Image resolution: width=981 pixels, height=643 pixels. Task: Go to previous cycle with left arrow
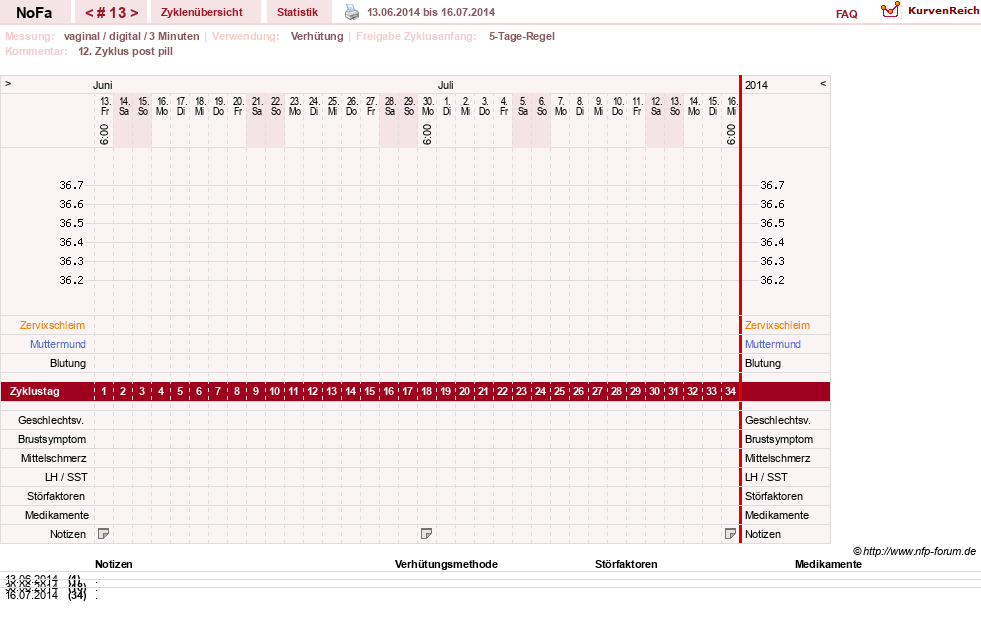89,13
